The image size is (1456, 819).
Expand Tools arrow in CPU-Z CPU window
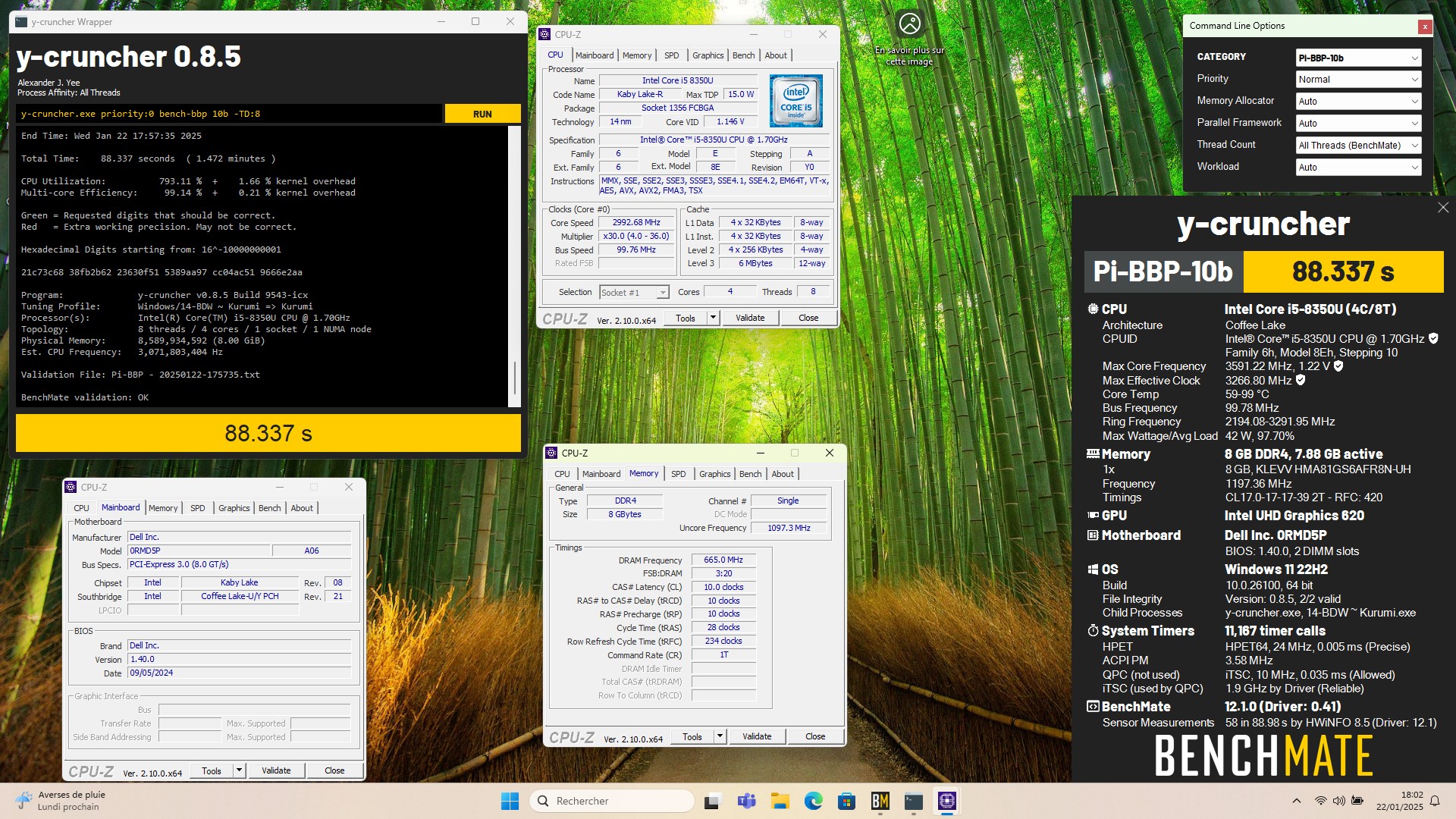(x=713, y=318)
